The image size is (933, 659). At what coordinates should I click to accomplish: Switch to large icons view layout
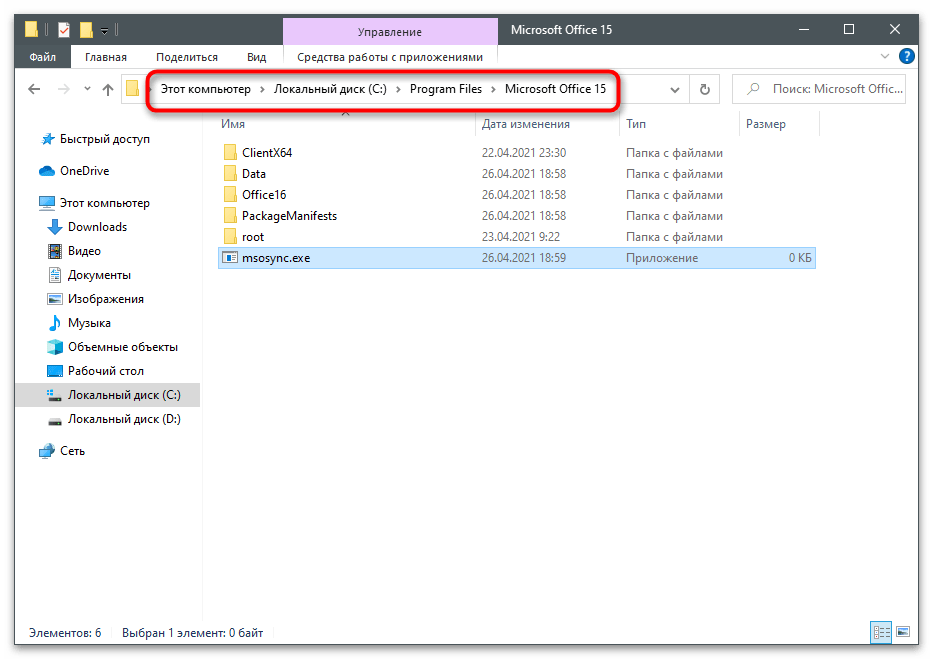coord(902,632)
